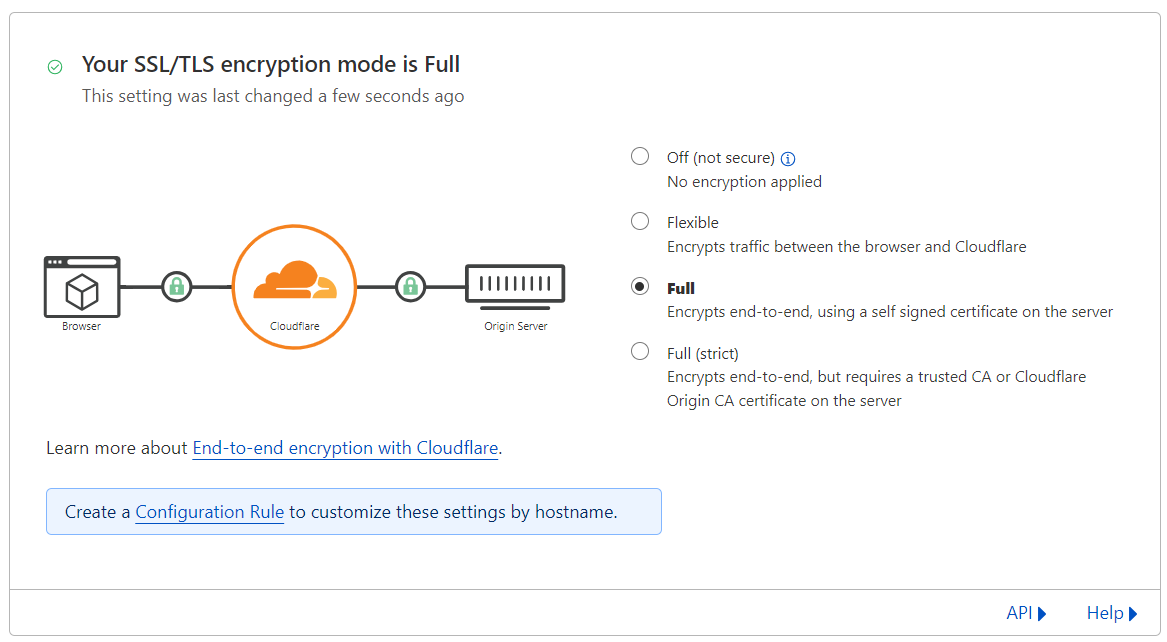Open End-to-end encryption with Cloudflare link
The width and height of the screenshot is (1167, 642).
(345, 448)
